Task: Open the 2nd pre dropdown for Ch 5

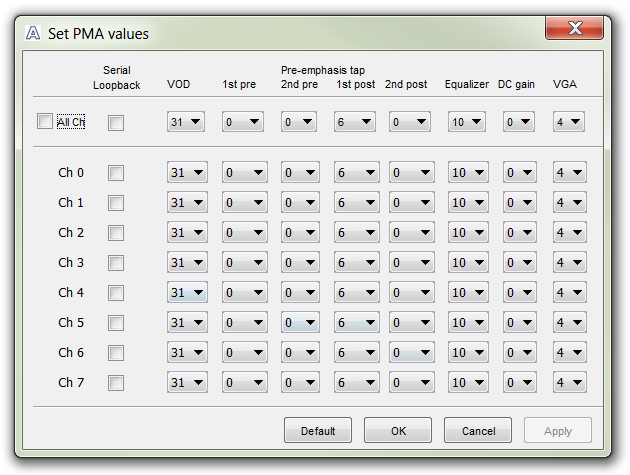Action: click(x=299, y=323)
